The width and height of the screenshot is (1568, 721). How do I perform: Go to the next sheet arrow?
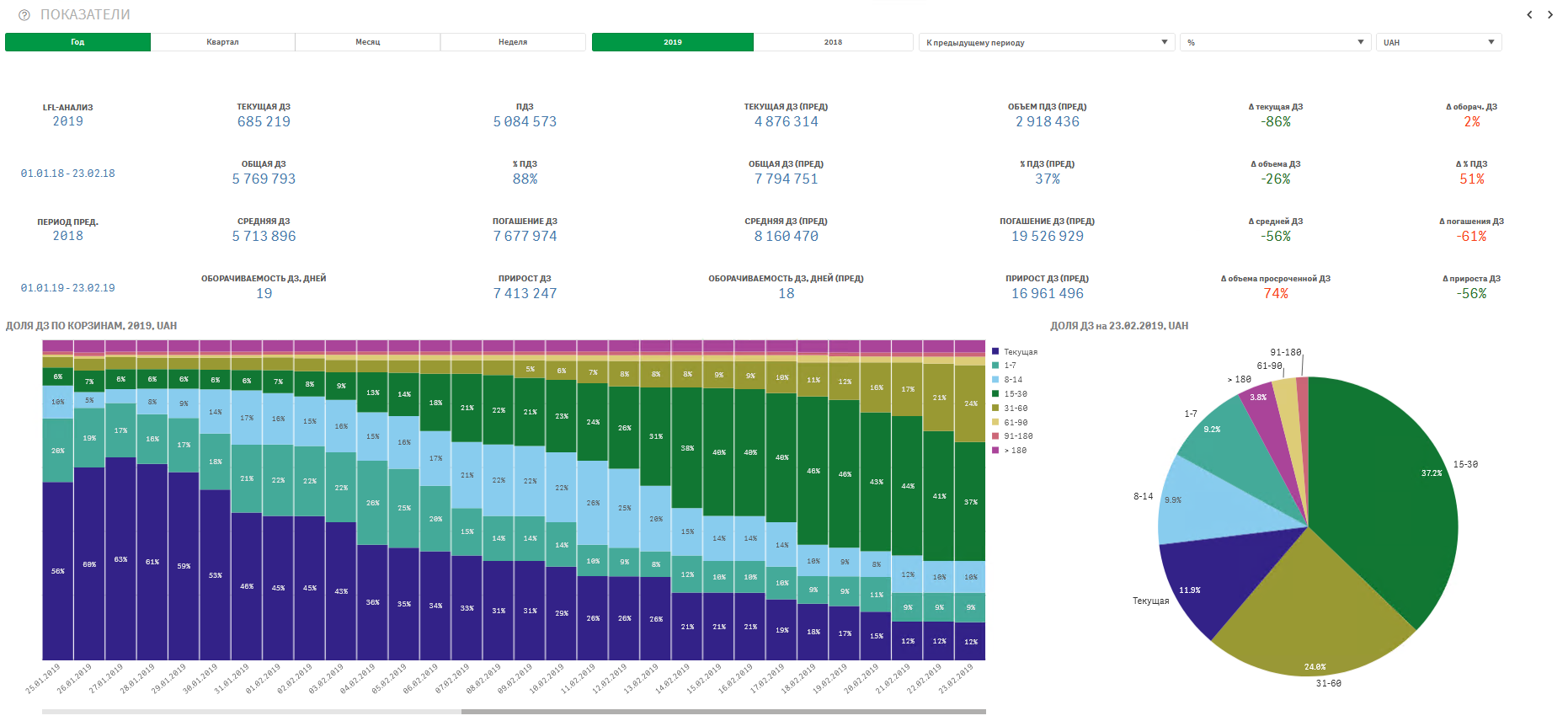coord(1550,14)
